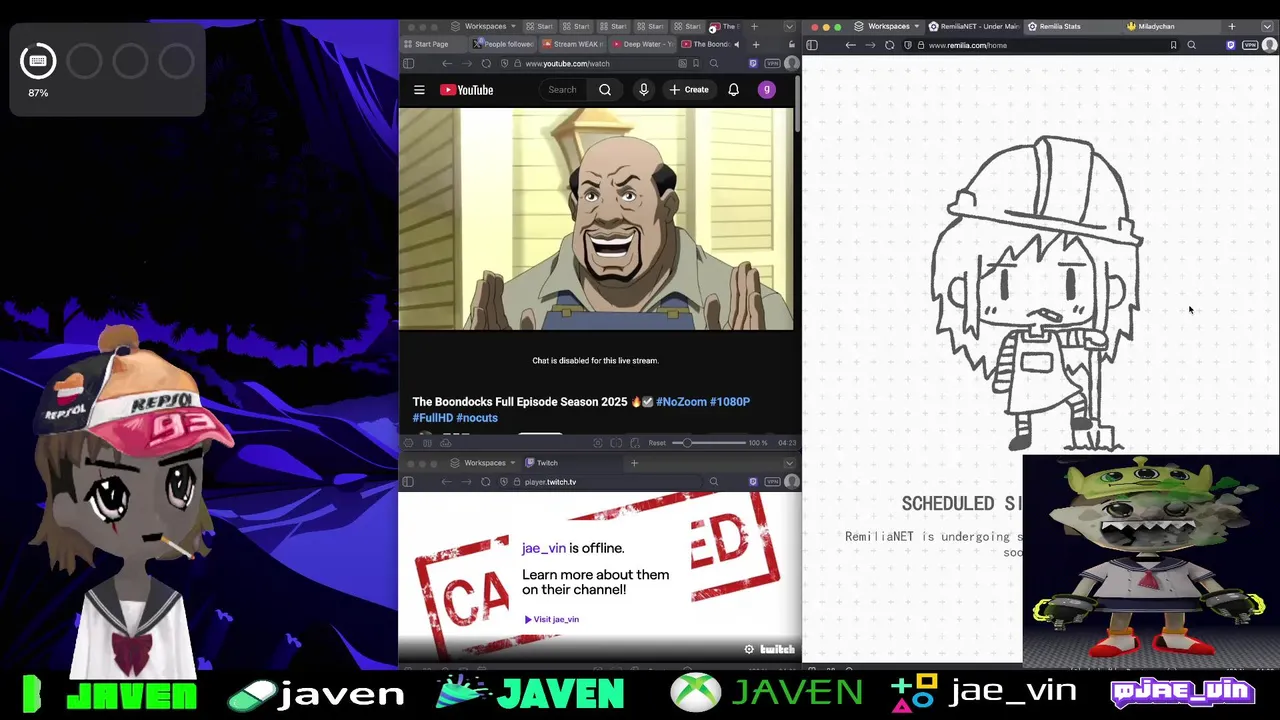This screenshot has height=720, width=1280.
Task: Bookmark the YouTube watch page
Action: [696, 64]
